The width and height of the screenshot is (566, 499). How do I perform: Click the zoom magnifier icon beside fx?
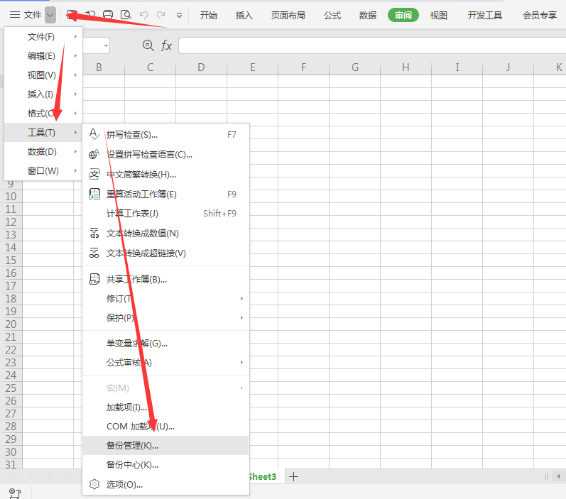(148, 45)
